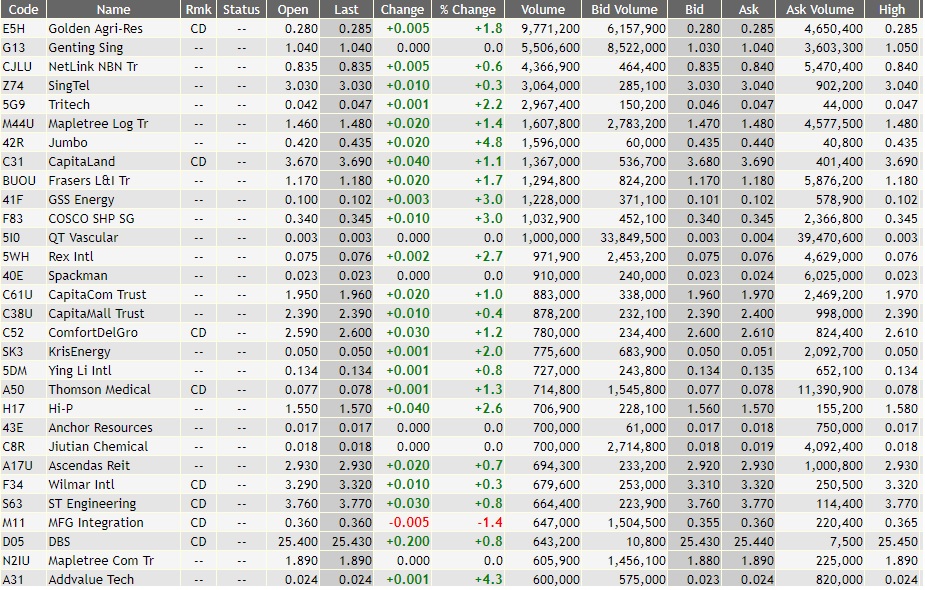925x590 pixels.
Task: Select the MFG Integration stock name
Action: [x=96, y=522]
